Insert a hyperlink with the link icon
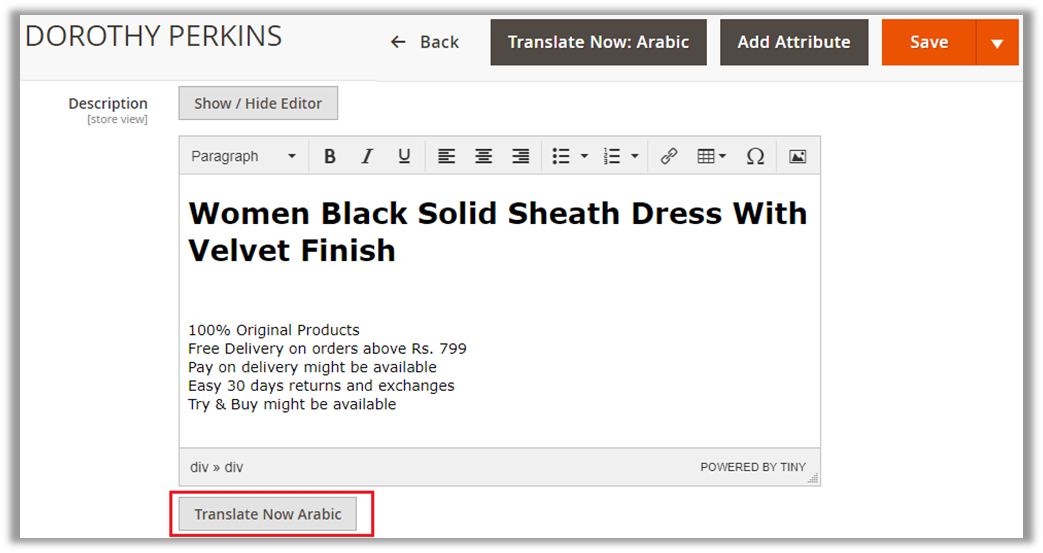The image size is (1043, 553). point(669,156)
